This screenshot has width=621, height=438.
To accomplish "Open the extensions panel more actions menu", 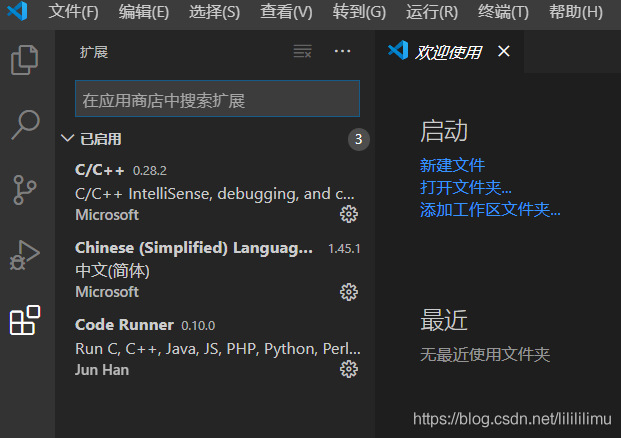I will [342, 52].
